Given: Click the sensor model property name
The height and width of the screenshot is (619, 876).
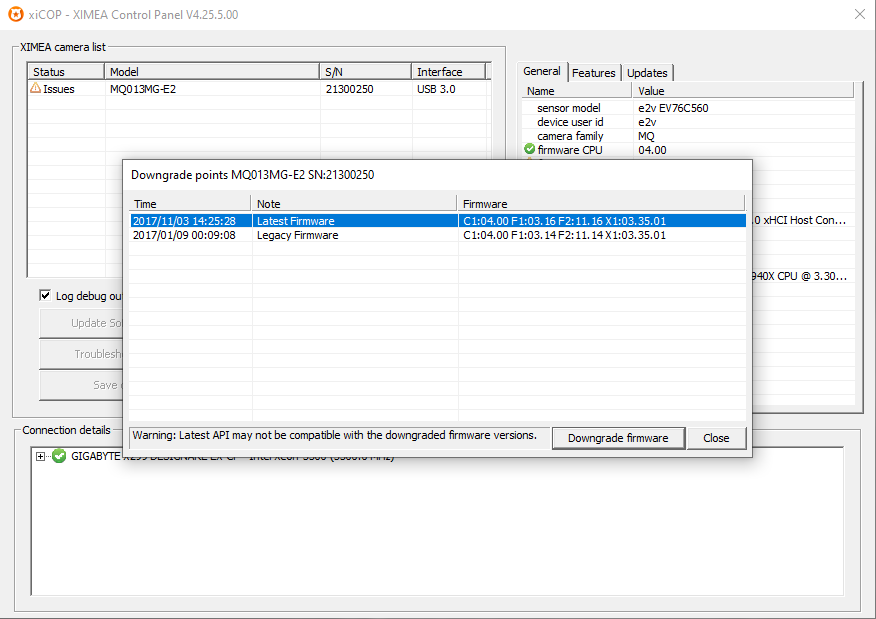Looking at the screenshot, I should tap(569, 108).
